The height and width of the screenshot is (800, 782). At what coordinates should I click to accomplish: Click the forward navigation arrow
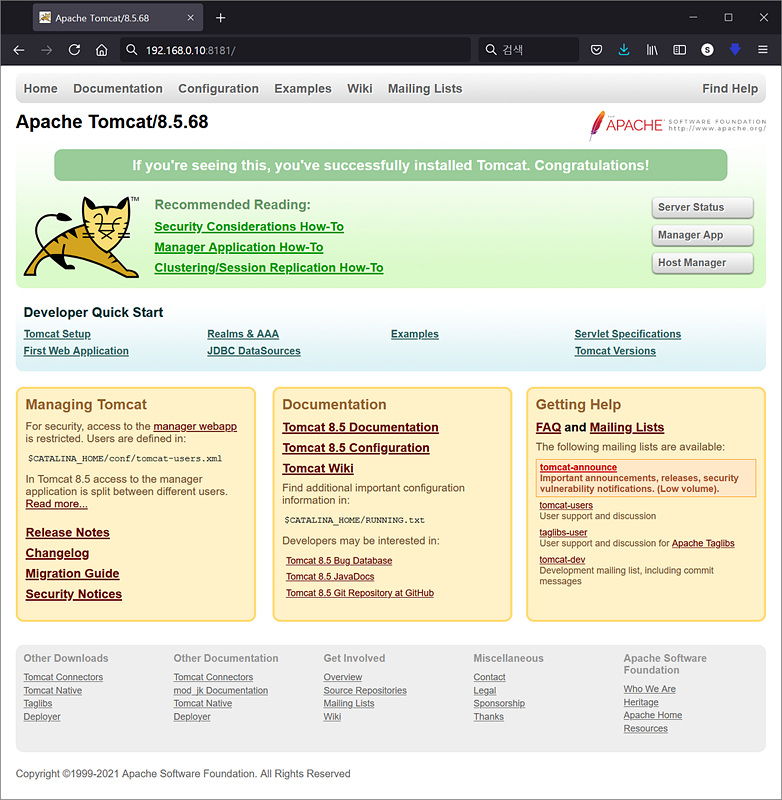46,50
